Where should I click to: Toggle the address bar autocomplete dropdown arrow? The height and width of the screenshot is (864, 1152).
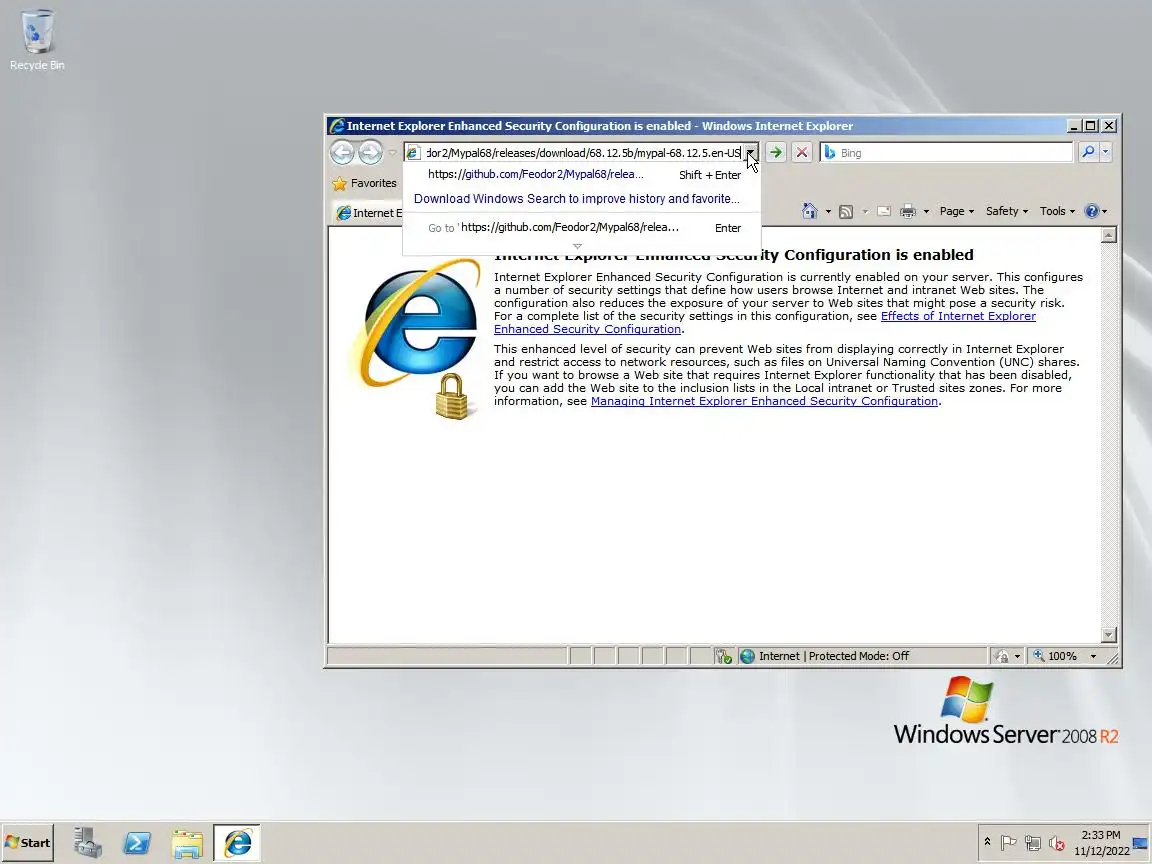[x=750, y=152]
